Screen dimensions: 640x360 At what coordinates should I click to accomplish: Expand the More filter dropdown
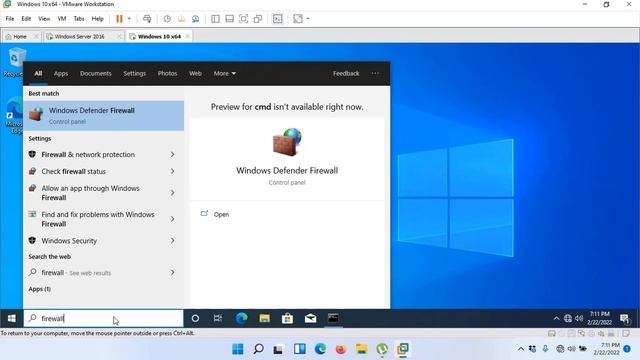[x=224, y=73]
